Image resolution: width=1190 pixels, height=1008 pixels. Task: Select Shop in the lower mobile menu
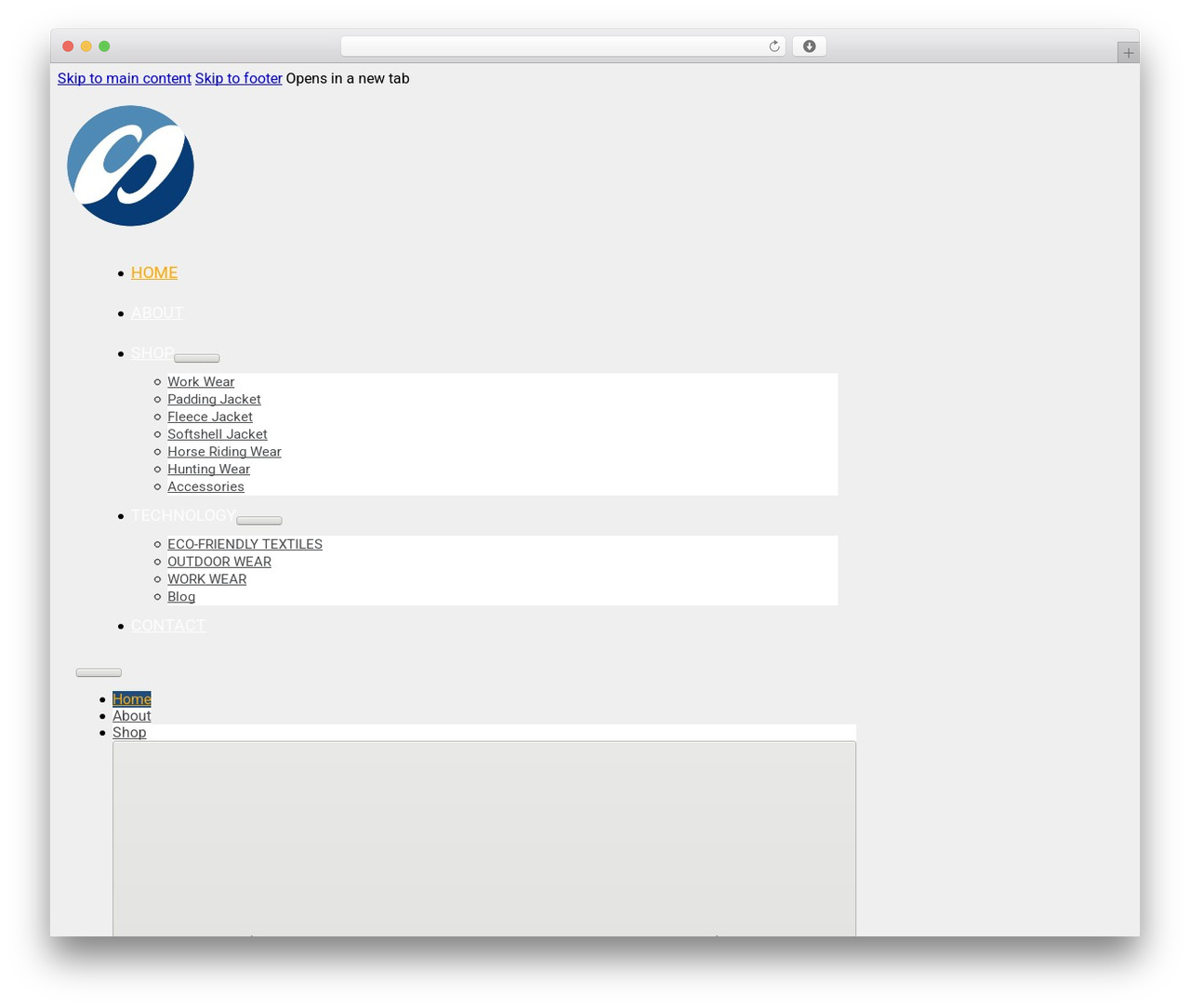[129, 733]
